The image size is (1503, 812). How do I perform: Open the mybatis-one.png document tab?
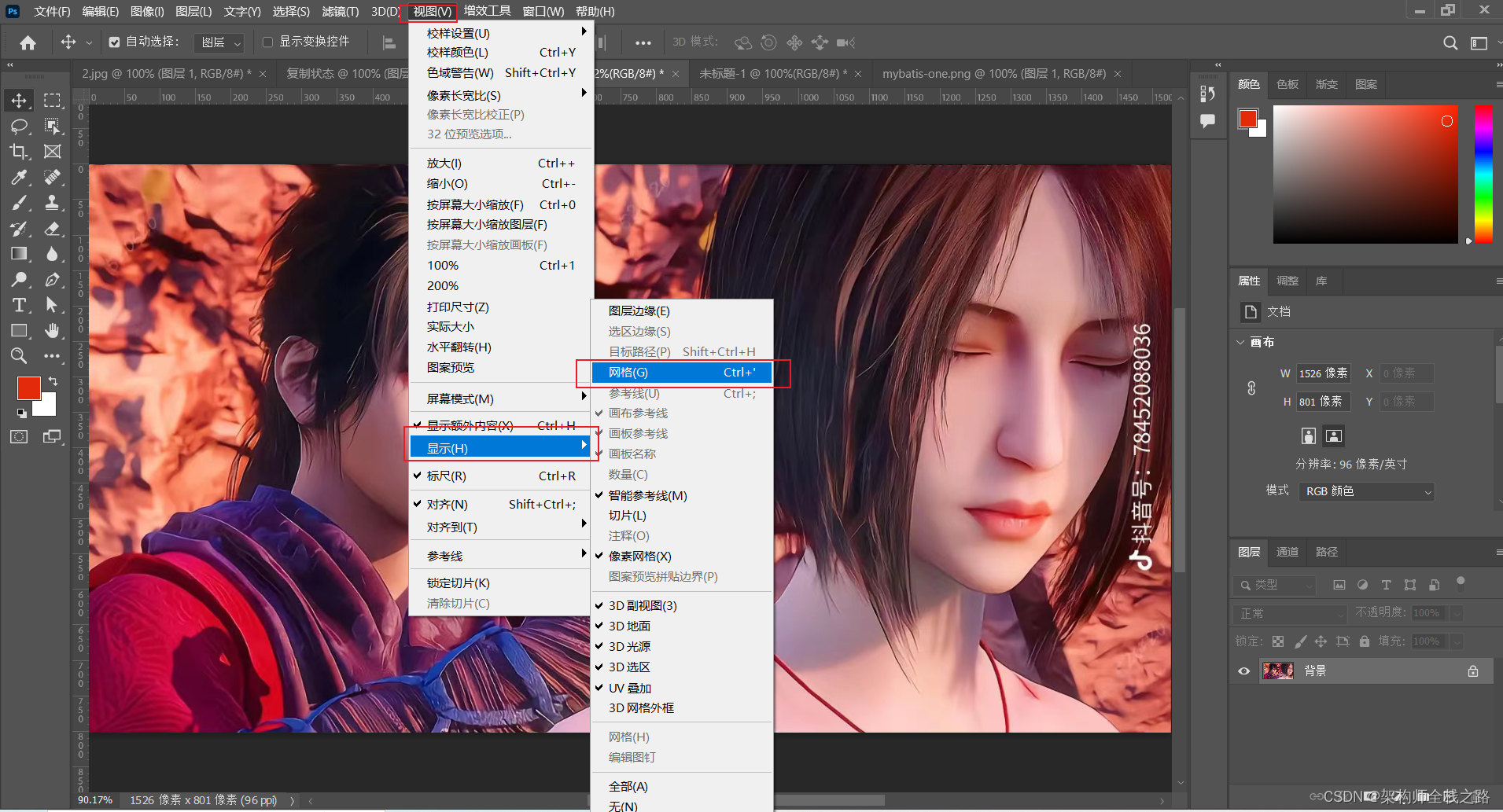[994, 73]
